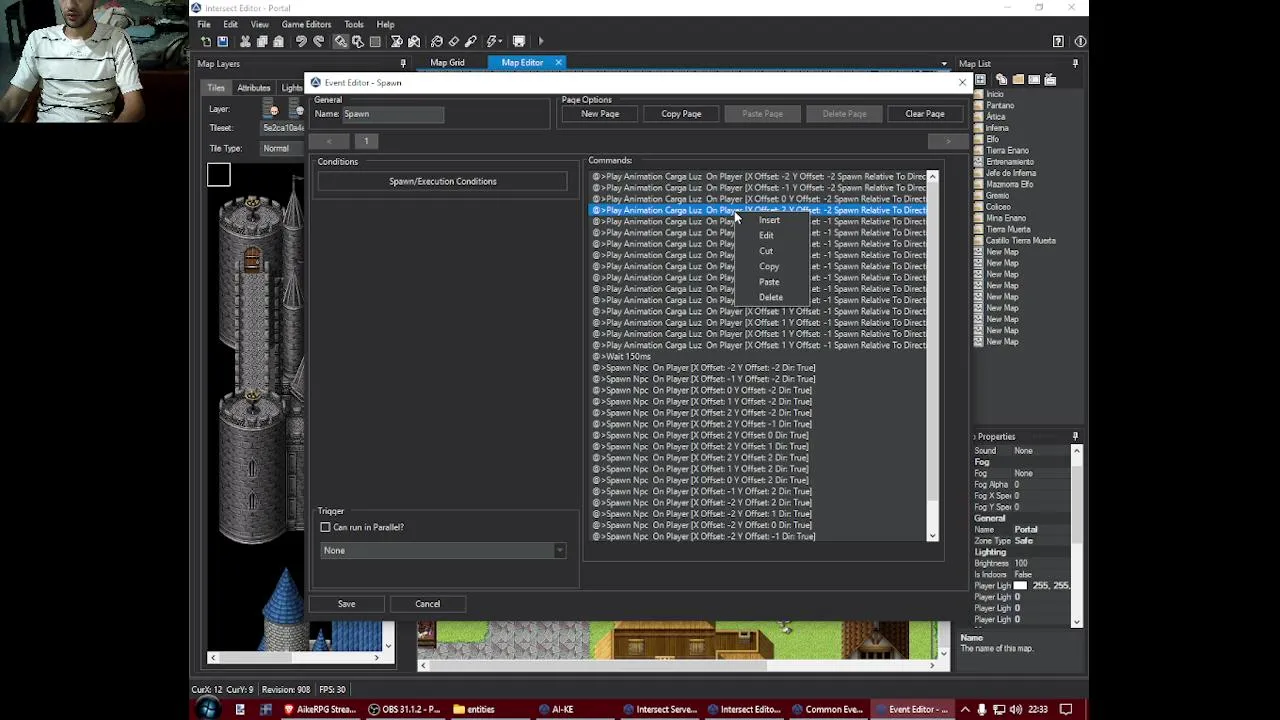Click the Cut scissors toolbar icon

pos(245,41)
